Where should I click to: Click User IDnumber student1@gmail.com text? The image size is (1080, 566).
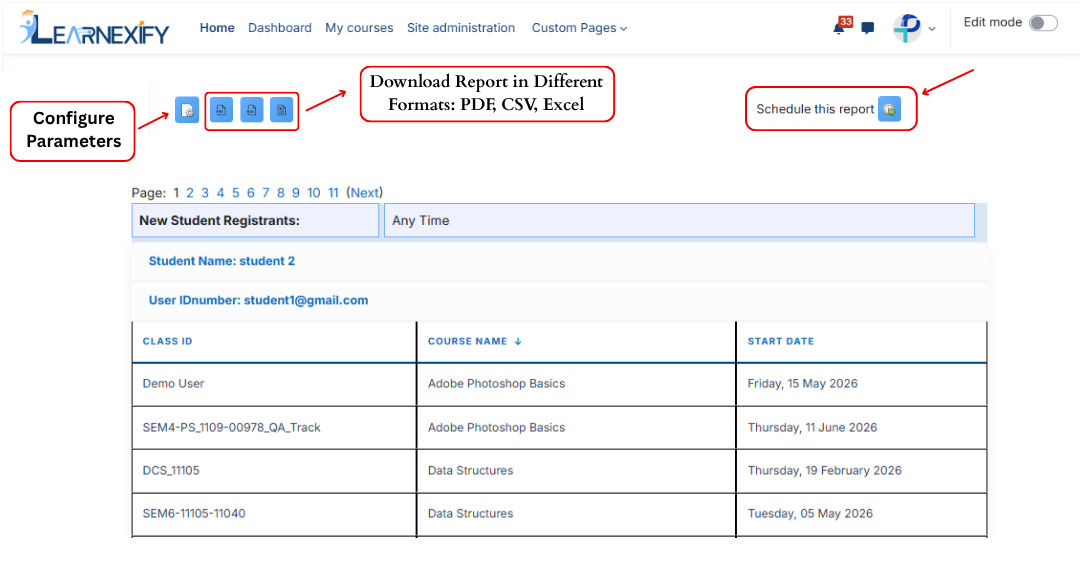(258, 300)
